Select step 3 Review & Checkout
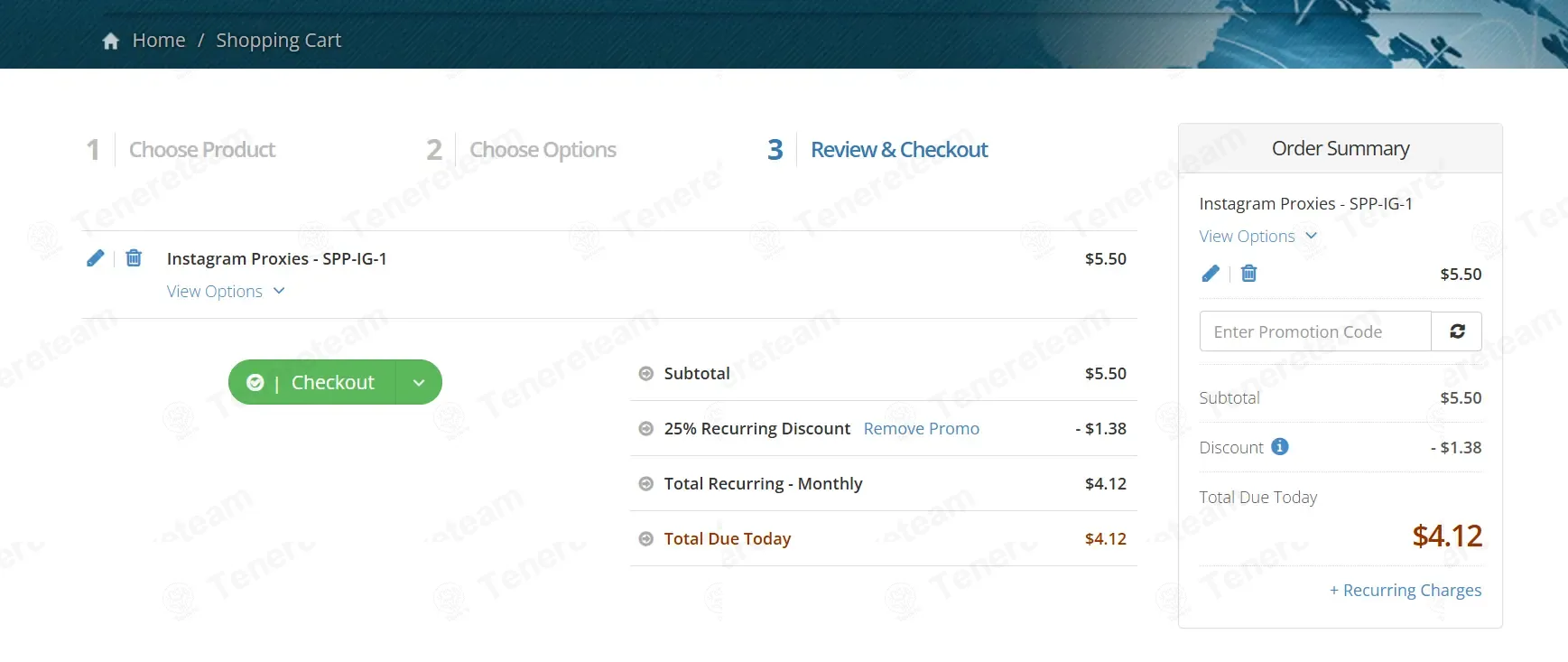The image size is (1568, 662). pyautogui.click(x=878, y=150)
